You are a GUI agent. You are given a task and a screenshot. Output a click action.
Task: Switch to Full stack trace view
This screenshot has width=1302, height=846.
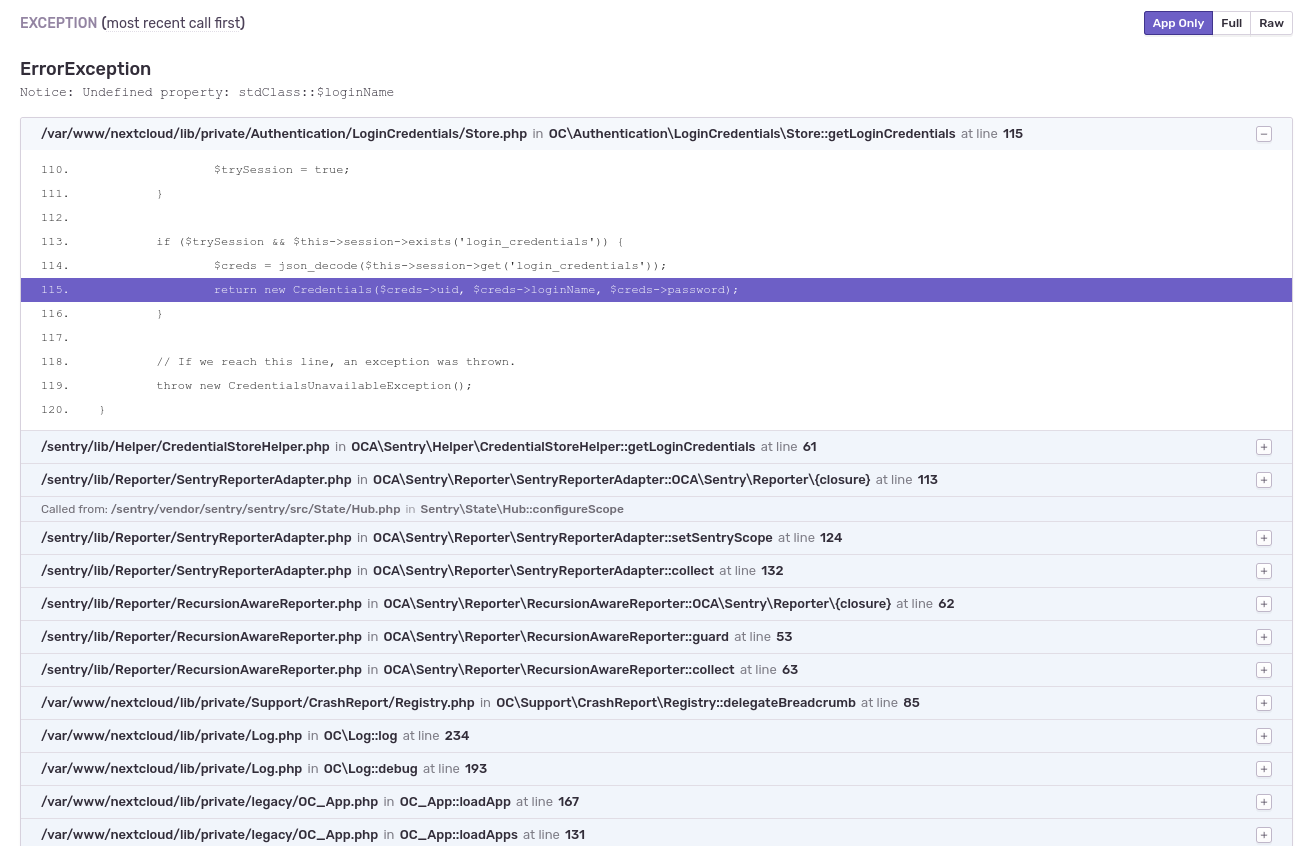(1231, 23)
